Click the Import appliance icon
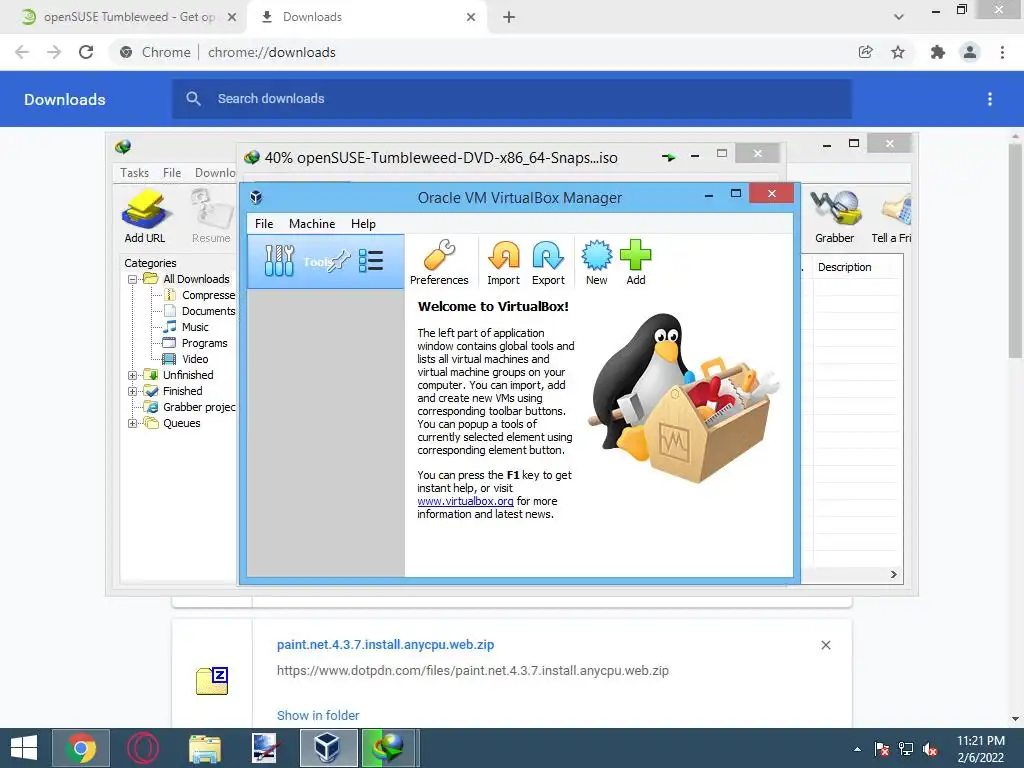Screen dimensions: 1024x768 504,263
